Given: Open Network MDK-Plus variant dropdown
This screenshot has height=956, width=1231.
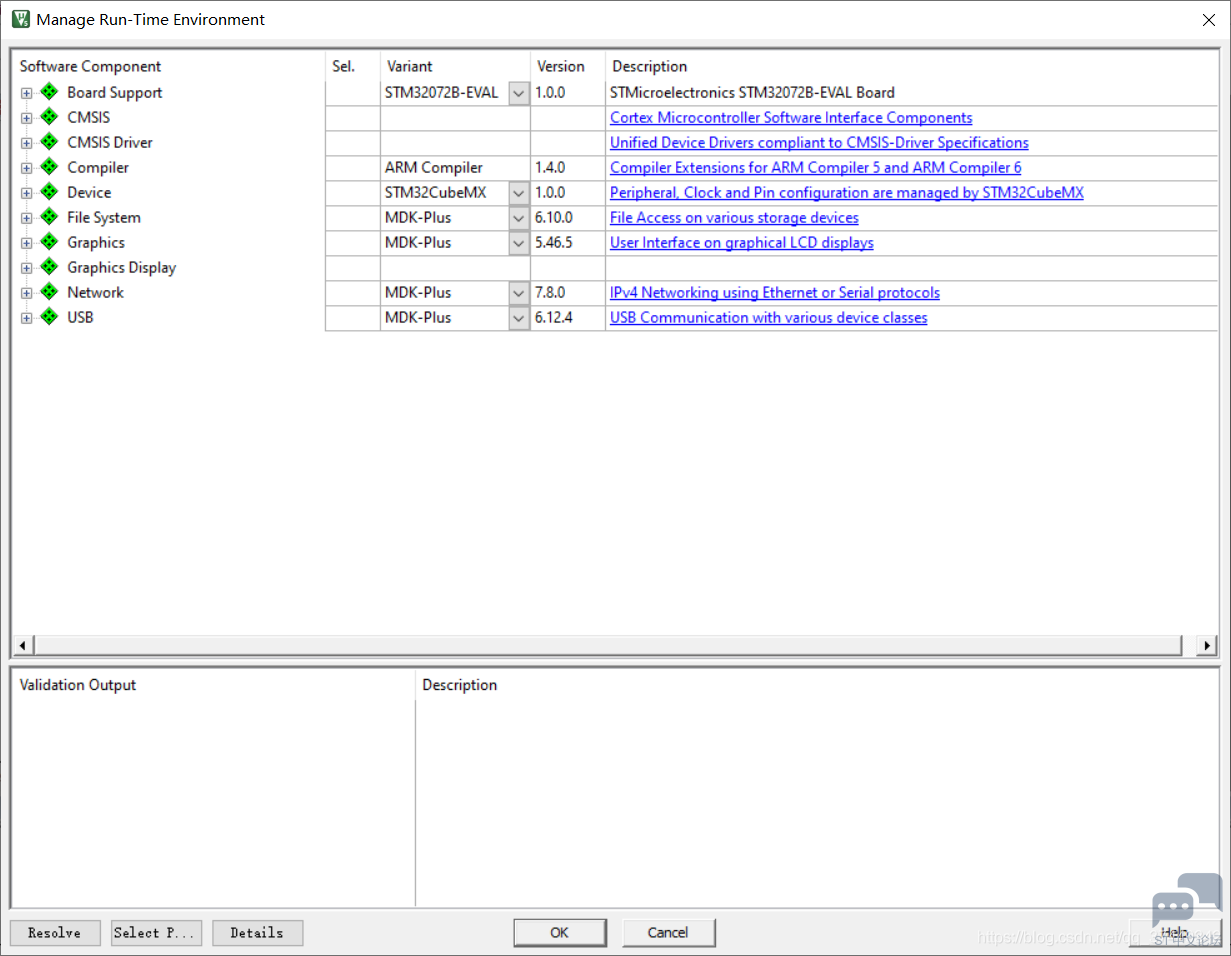Looking at the screenshot, I should pos(519,293).
